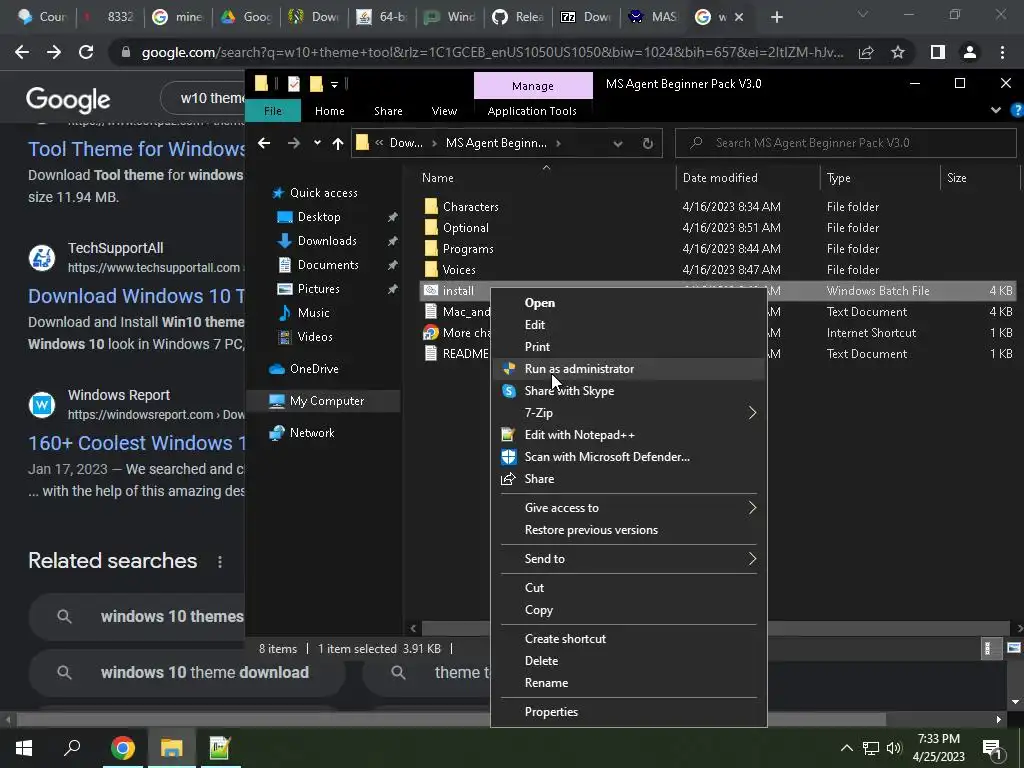Open Videos in the navigation pane
This screenshot has height=768, width=1024.
pyautogui.click(x=315, y=337)
